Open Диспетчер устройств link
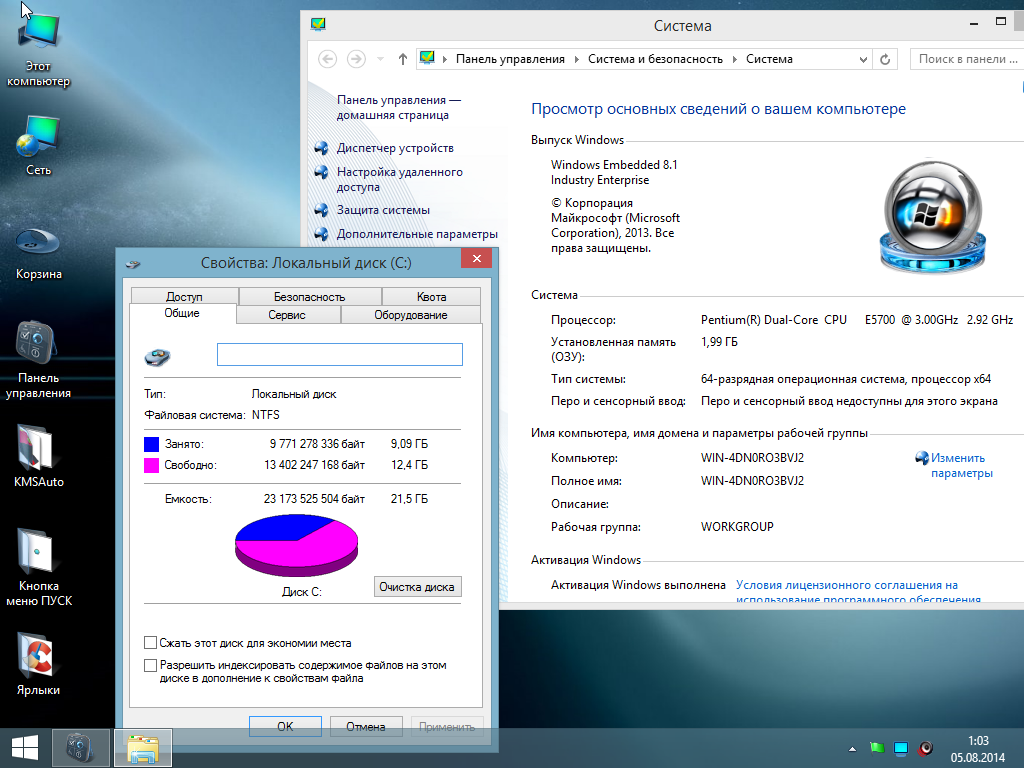Screen dimensions: 1024x768 [395, 148]
